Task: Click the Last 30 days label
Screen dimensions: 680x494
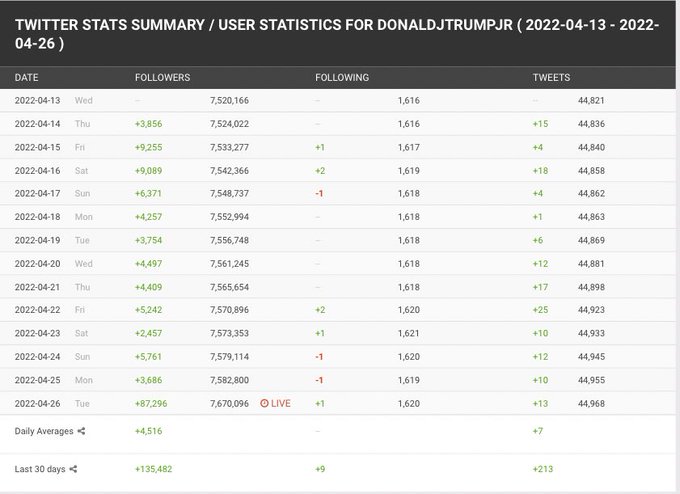Action: (x=39, y=469)
